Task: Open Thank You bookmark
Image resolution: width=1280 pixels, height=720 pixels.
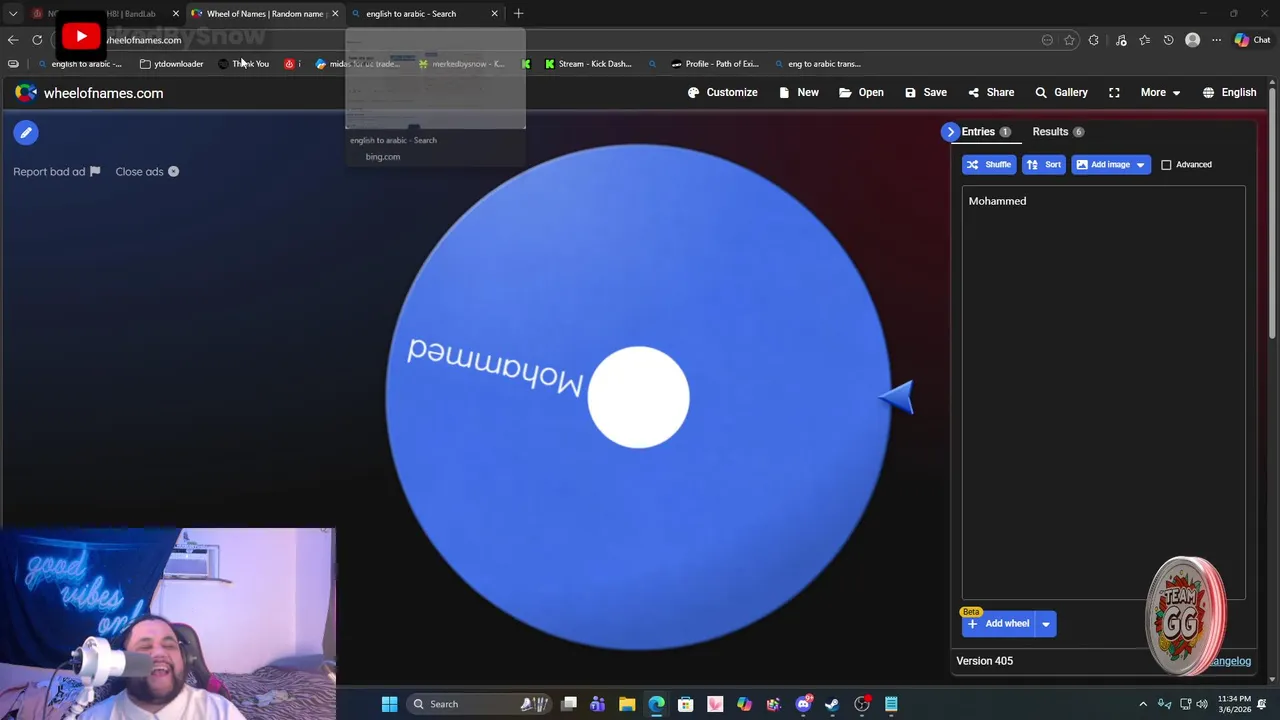Action: [243, 64]
